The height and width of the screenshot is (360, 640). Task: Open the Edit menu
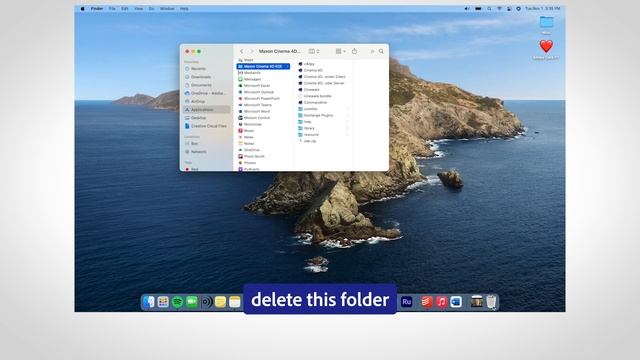[x=124, y=9]
